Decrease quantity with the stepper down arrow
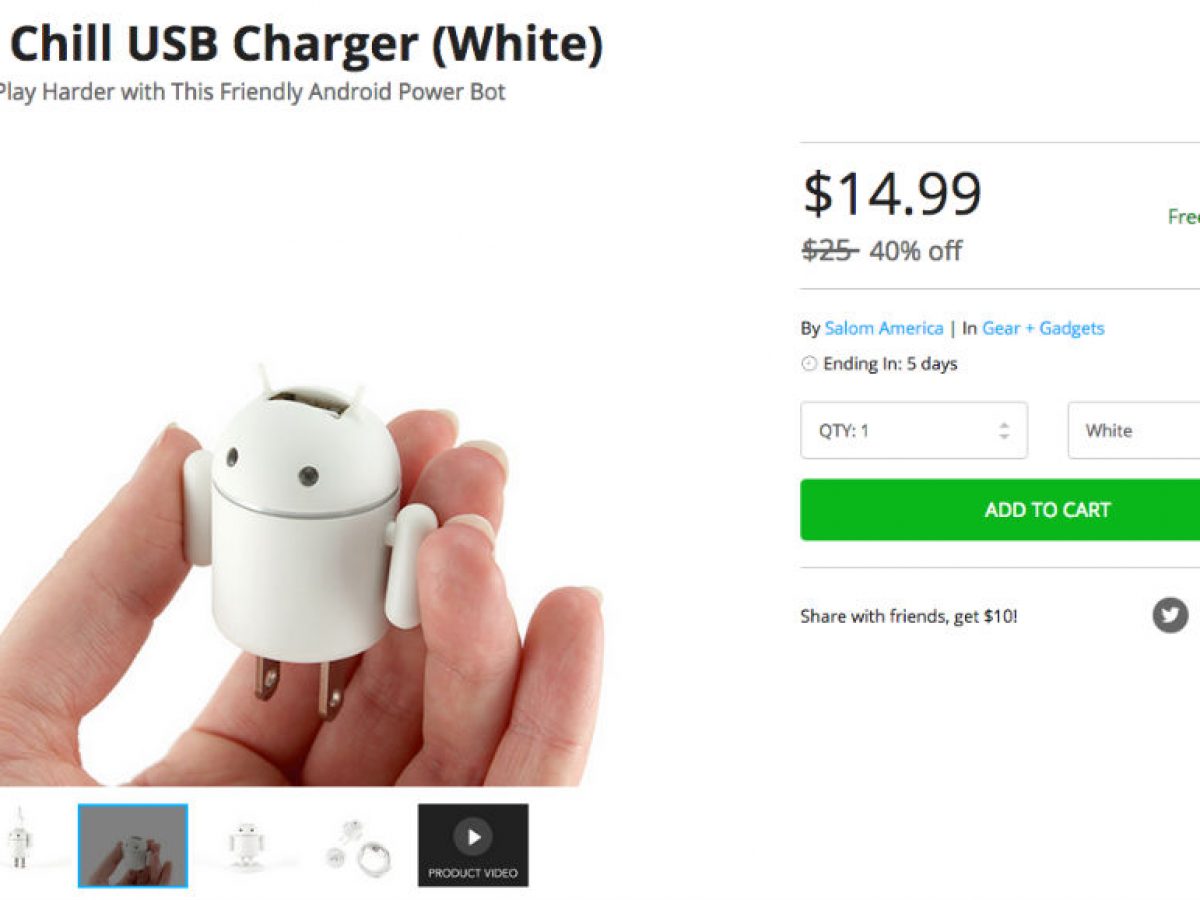 tap(1003, 437)
